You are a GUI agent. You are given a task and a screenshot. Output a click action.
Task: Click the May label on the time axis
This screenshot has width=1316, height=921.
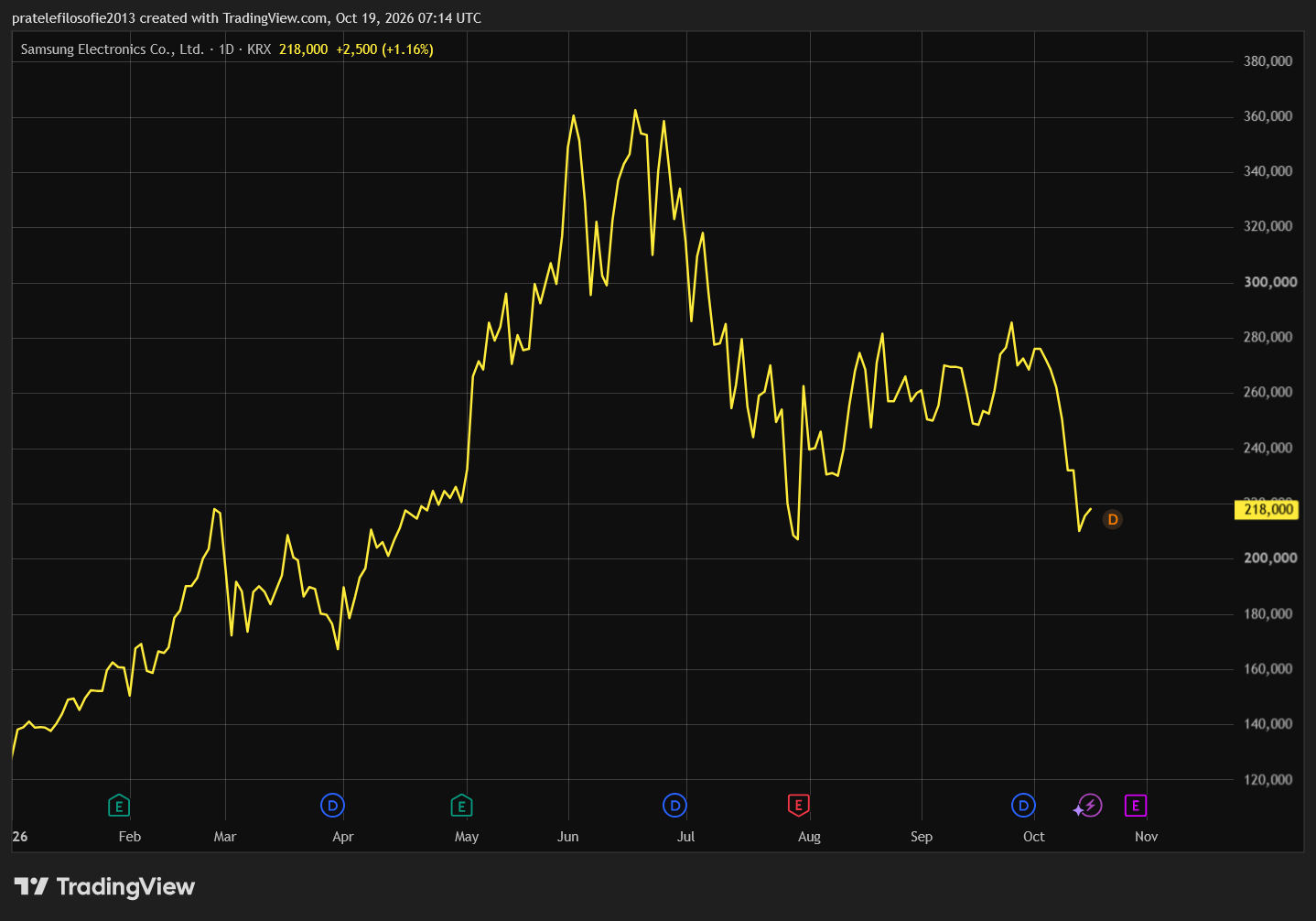point(467,837)
